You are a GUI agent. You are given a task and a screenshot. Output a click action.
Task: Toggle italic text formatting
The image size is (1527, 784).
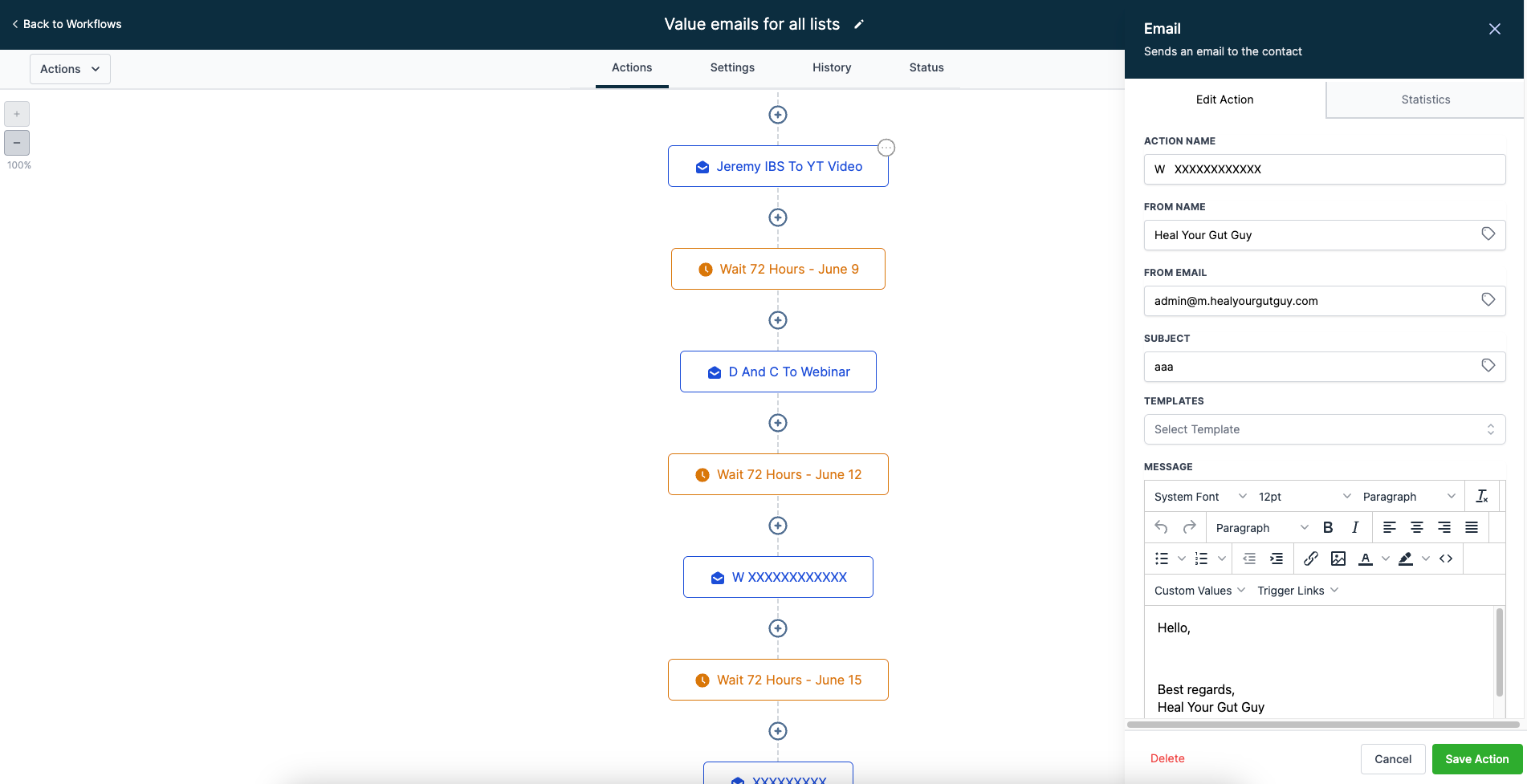[1355, 527]
